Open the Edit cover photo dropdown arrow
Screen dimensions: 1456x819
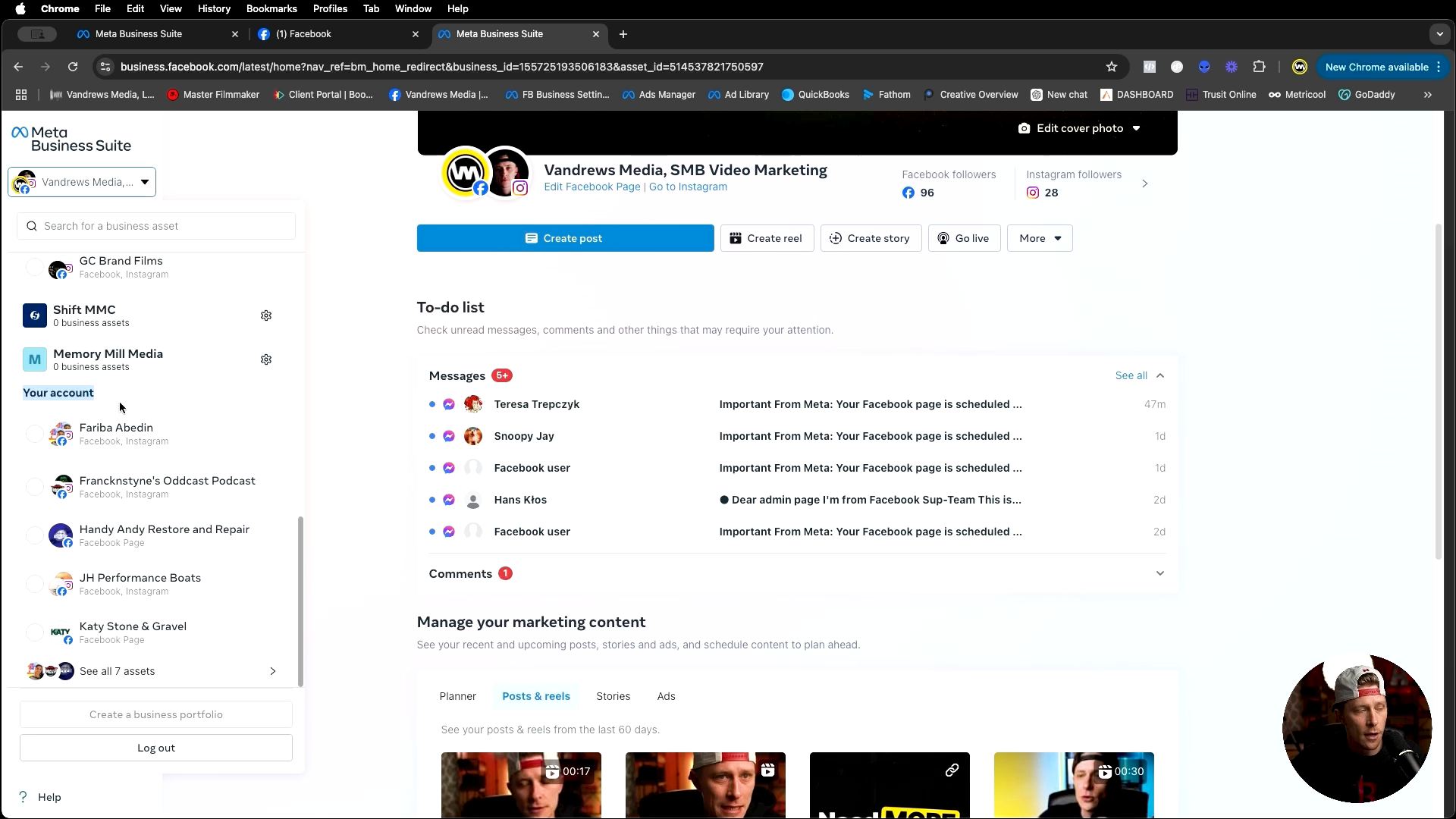tap(1137, 128)
